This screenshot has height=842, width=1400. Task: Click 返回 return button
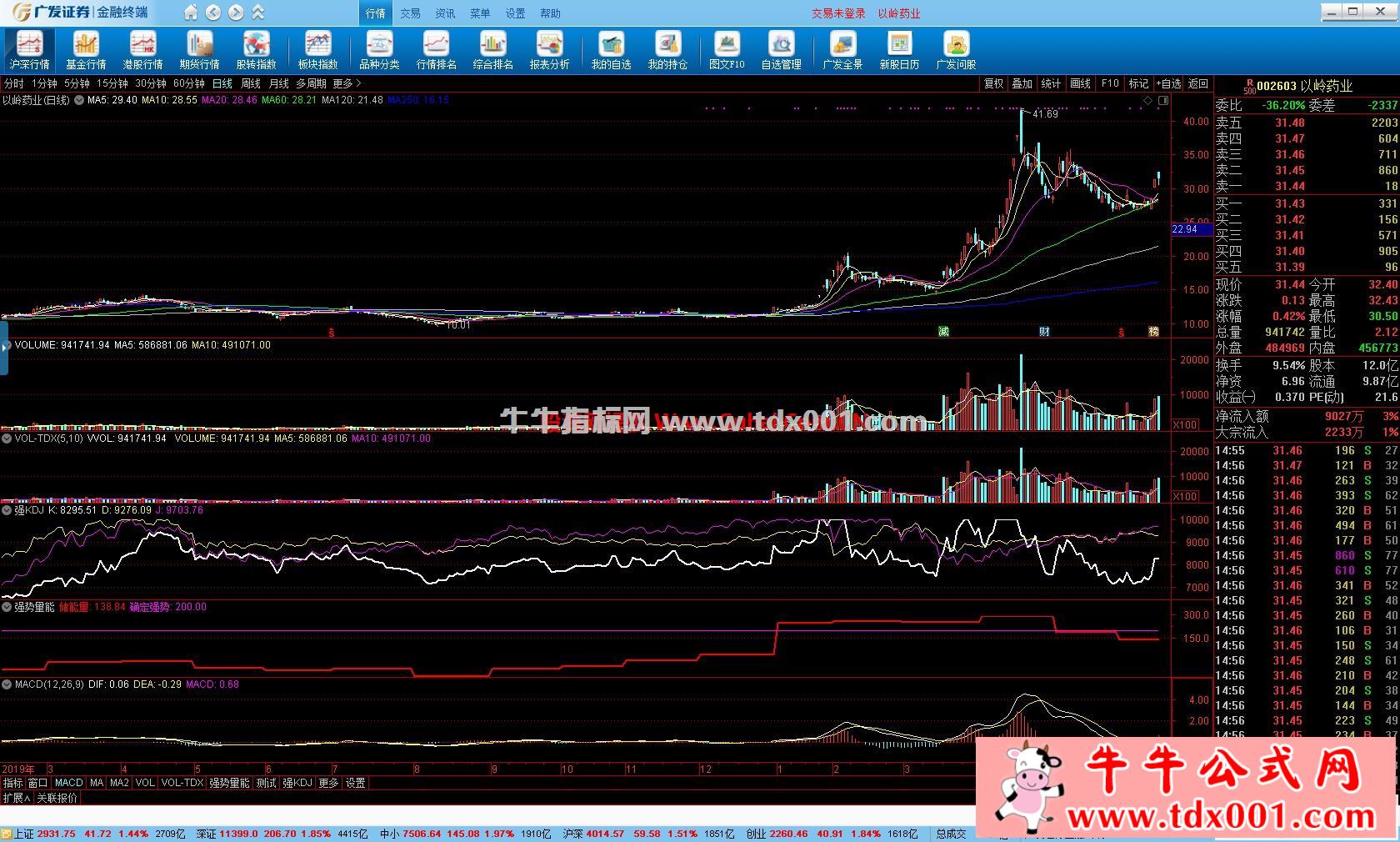[x=1198, y=83]
